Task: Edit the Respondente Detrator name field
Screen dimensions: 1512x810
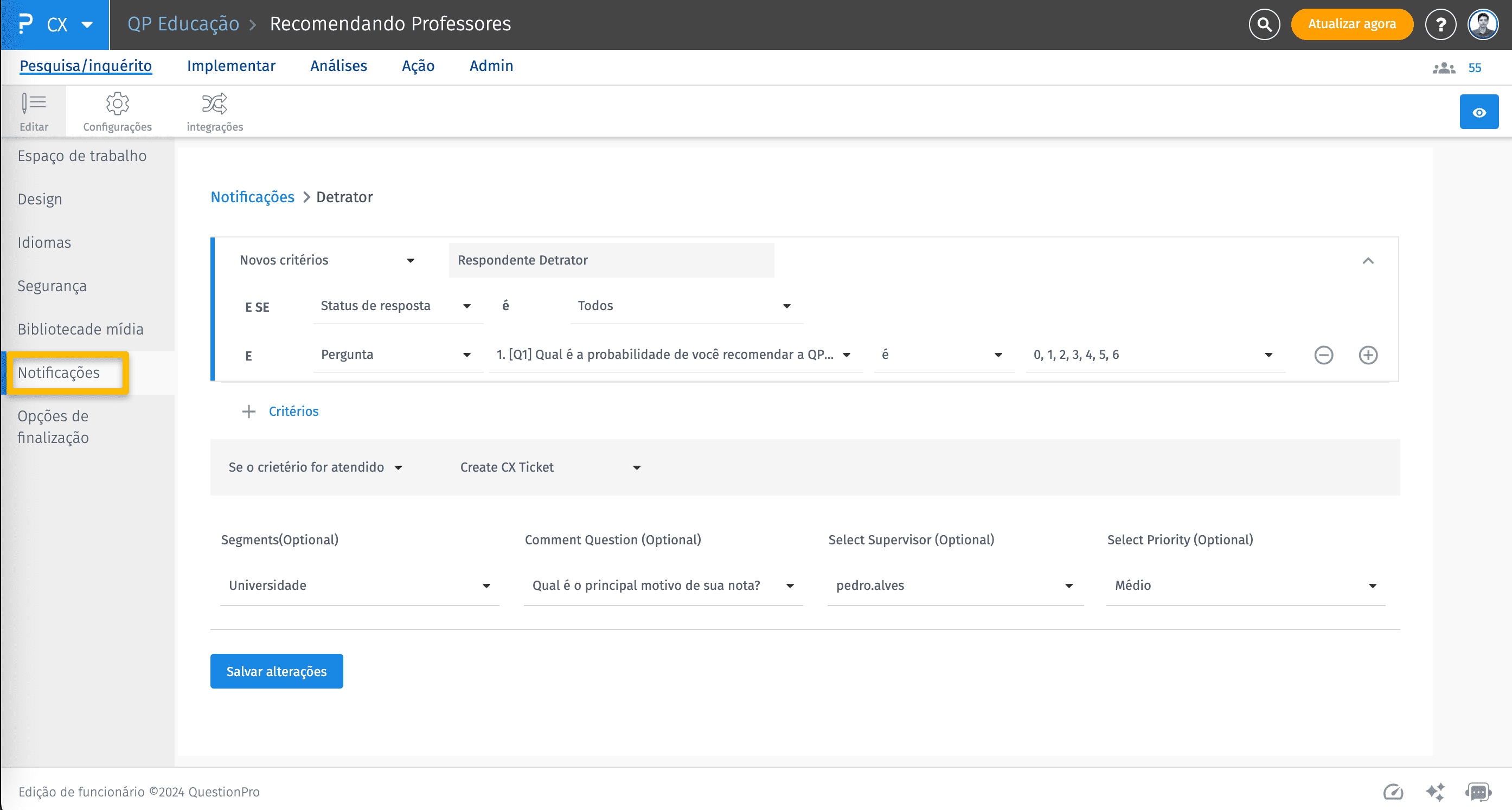Action: coord(611,260)
